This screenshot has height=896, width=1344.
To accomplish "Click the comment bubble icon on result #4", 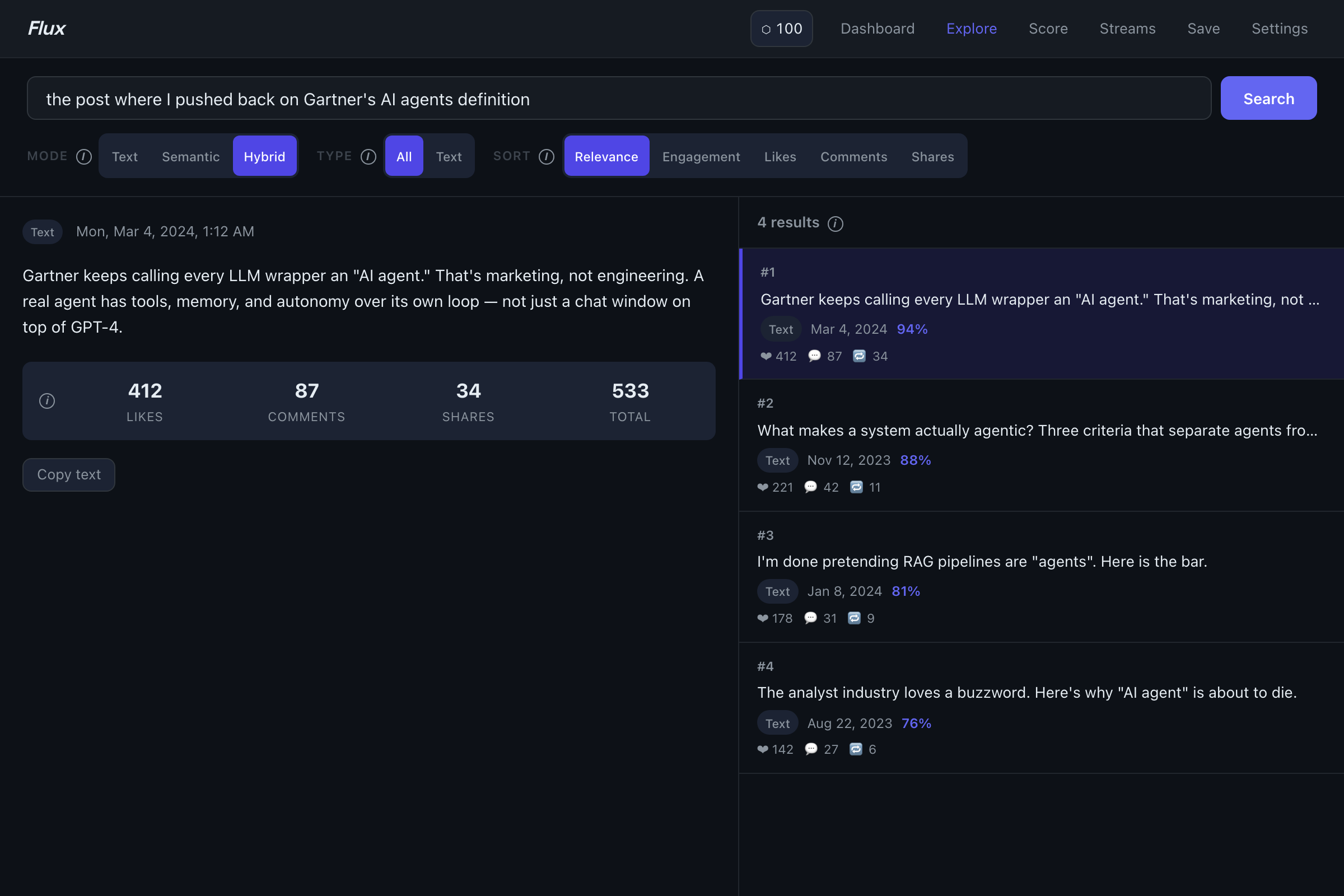I will (811, 749).
